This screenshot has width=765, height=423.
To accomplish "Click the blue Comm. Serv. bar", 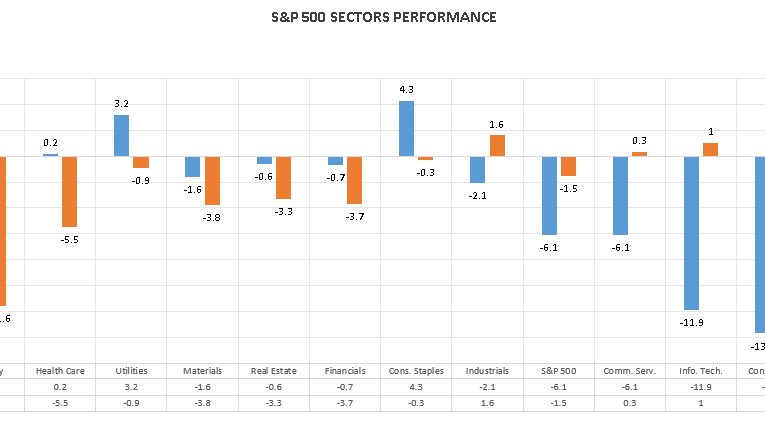I will coord(620,195).
